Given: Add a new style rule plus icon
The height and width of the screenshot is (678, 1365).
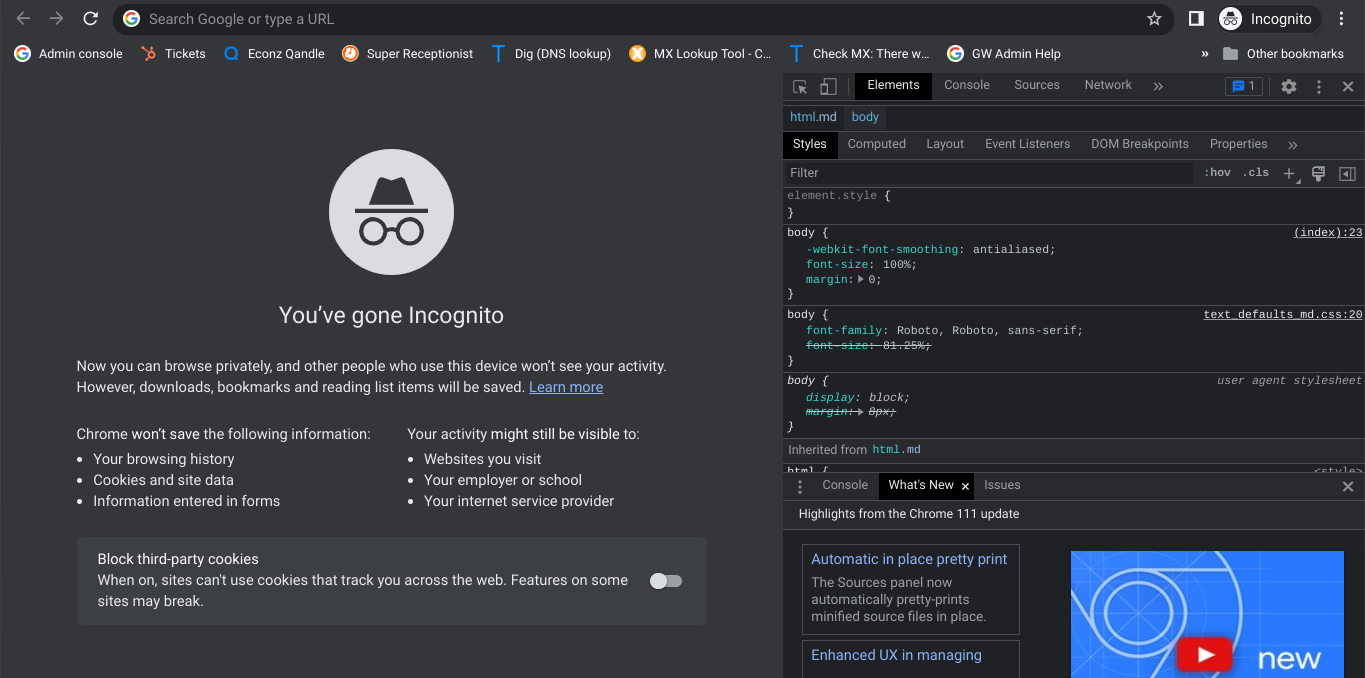Looking at the screenshot, I should point(1289,174).
